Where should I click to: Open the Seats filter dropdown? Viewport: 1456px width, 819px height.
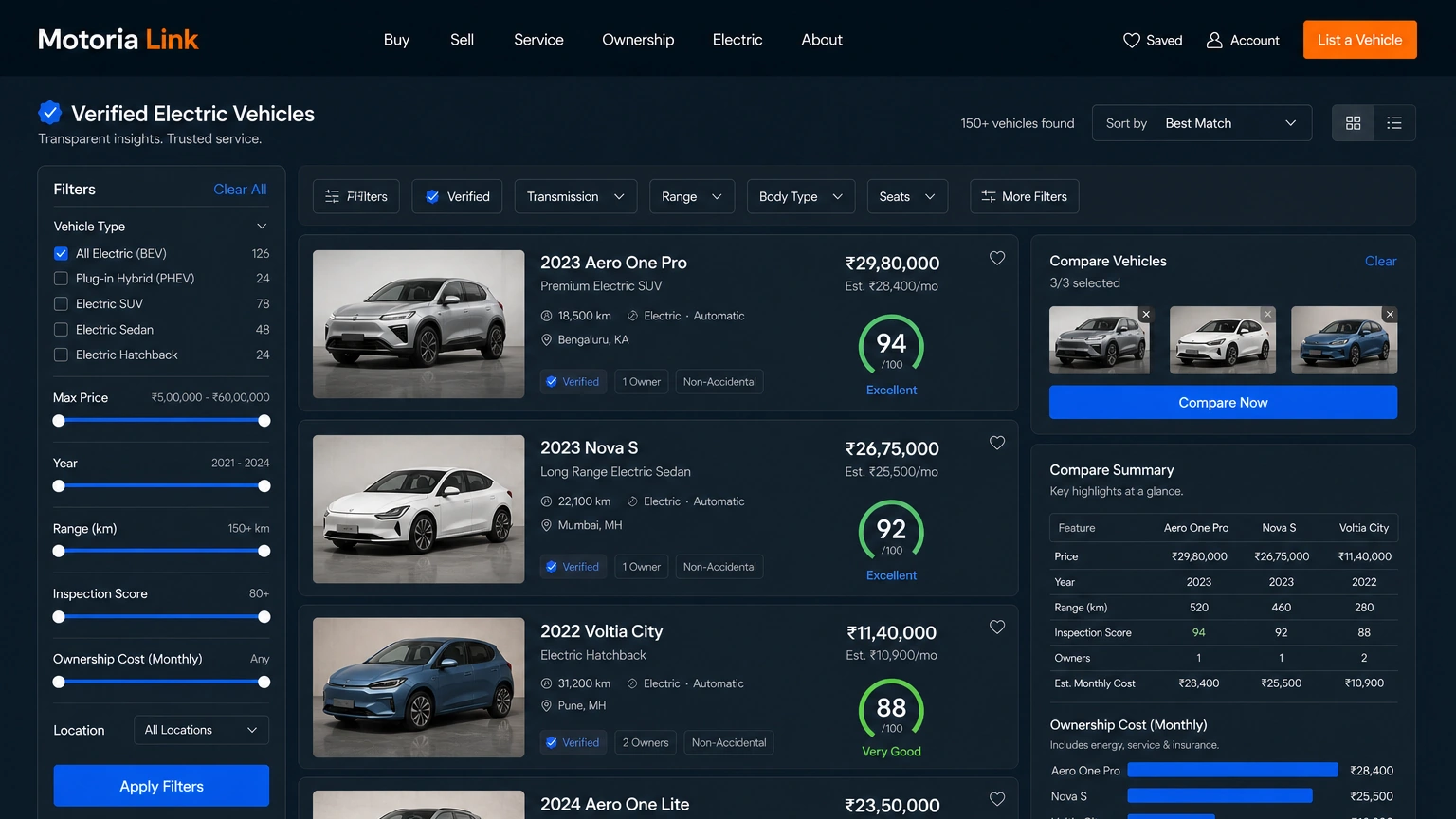tap(907, 196)
